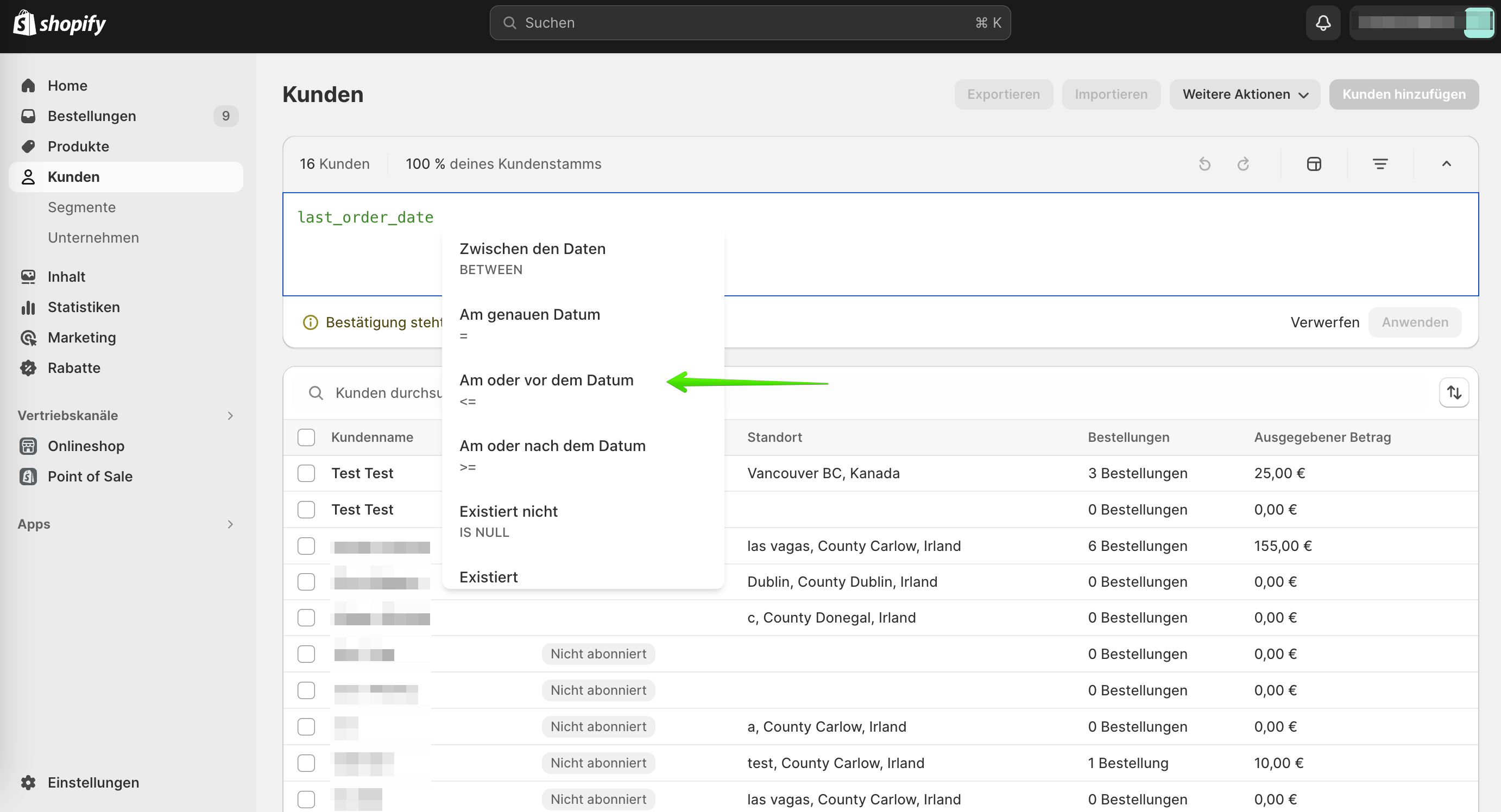Image resolution: width=1501 pixels, height=812 pixels.
Task: Select Am oder vor dem Datum
Action: [x=583, y=390]
